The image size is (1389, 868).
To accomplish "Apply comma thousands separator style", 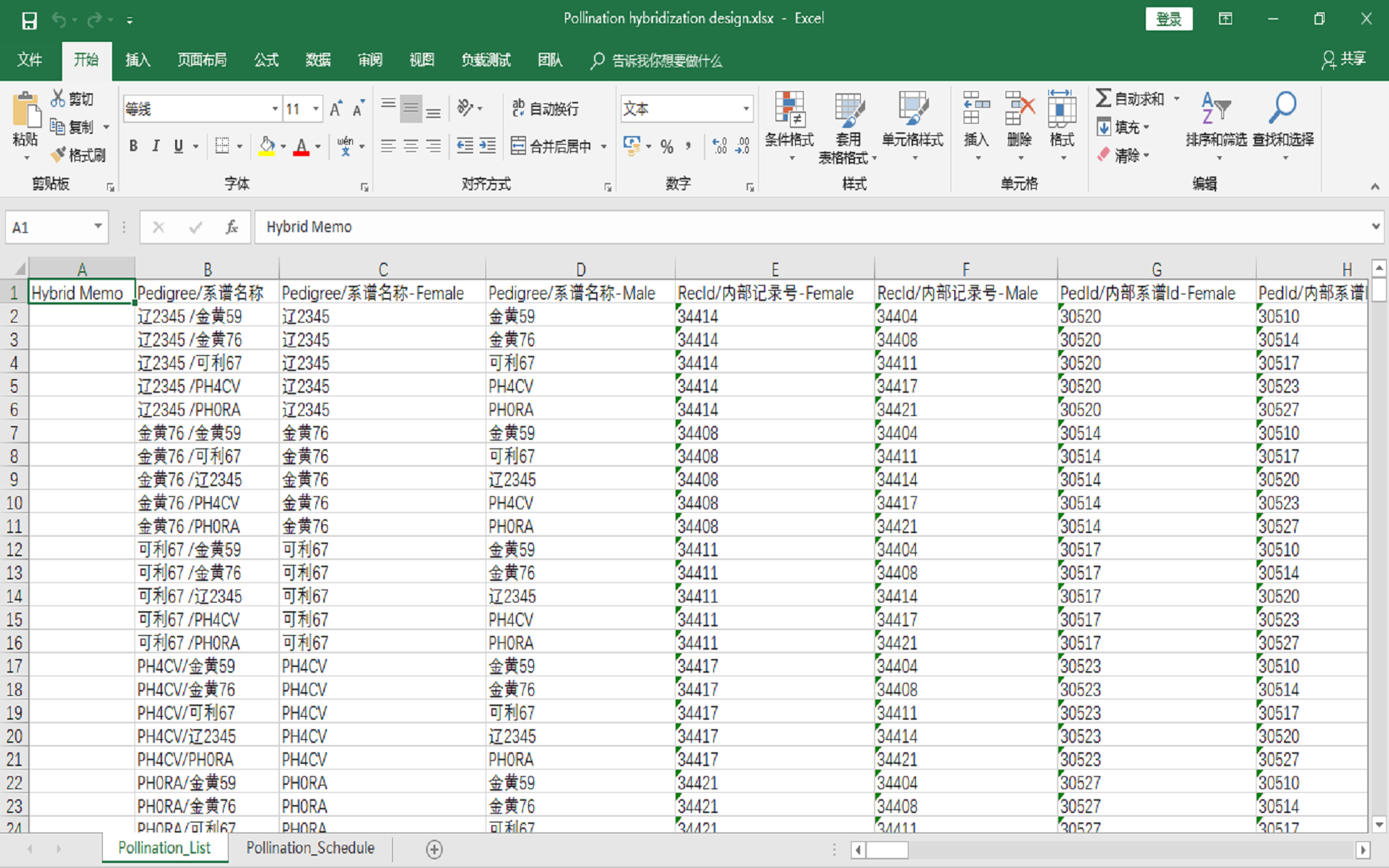I will pyautogui.click(x=688, y=147).
